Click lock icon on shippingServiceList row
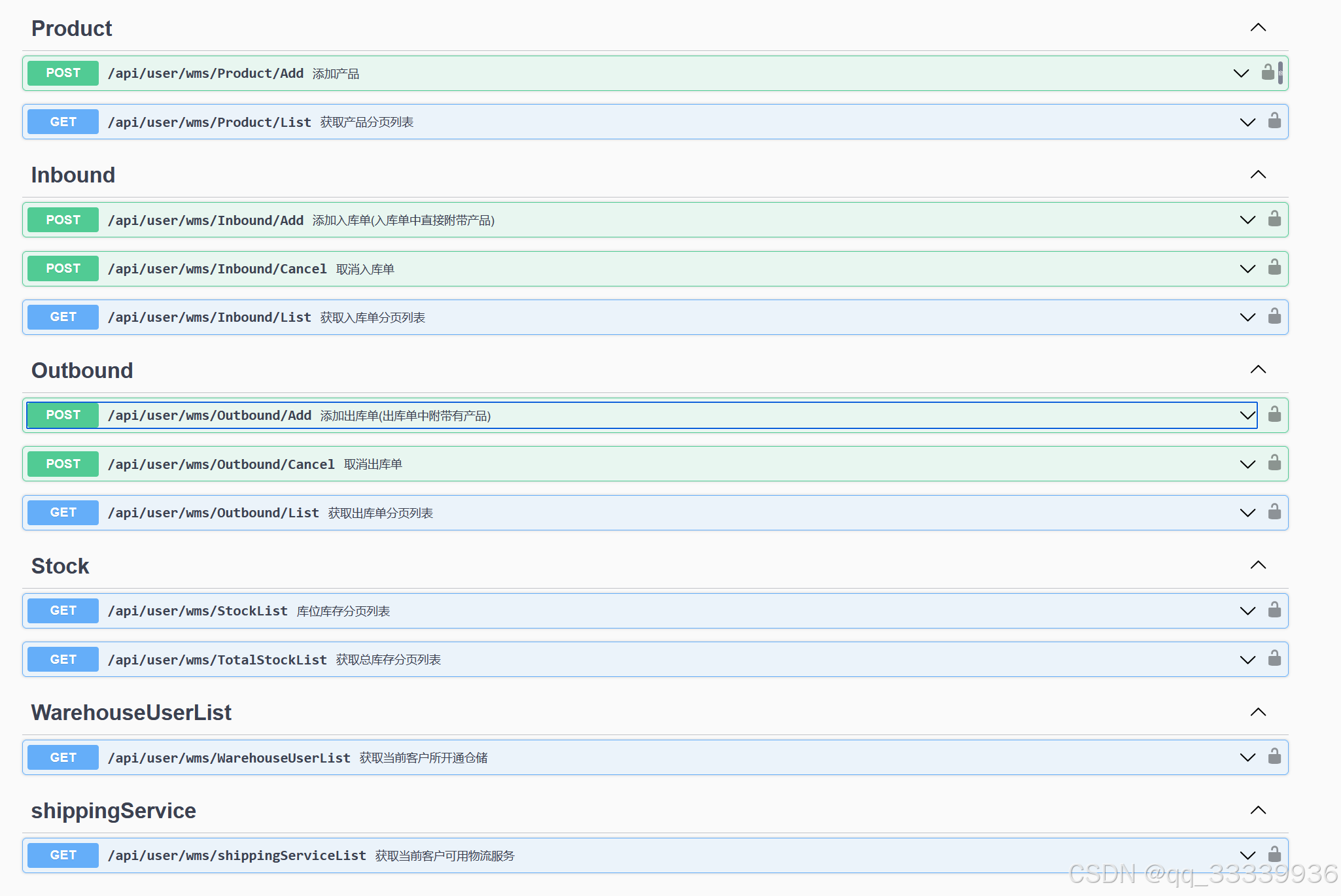This screenshot has height=896, width=1341. pyautogui.click(x=1274, y=855)
